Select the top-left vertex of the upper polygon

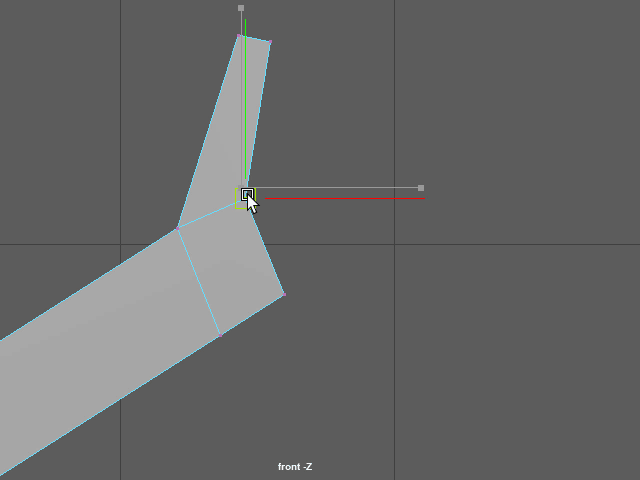pos(239,36)
